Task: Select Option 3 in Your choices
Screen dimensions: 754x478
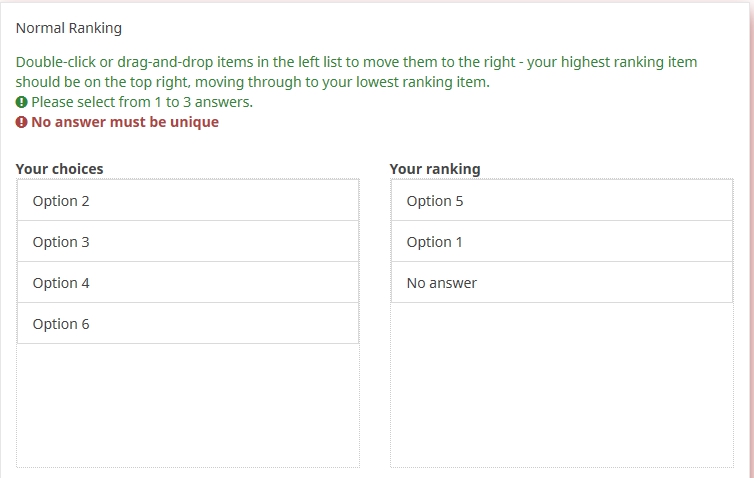Action: point(187,242)
